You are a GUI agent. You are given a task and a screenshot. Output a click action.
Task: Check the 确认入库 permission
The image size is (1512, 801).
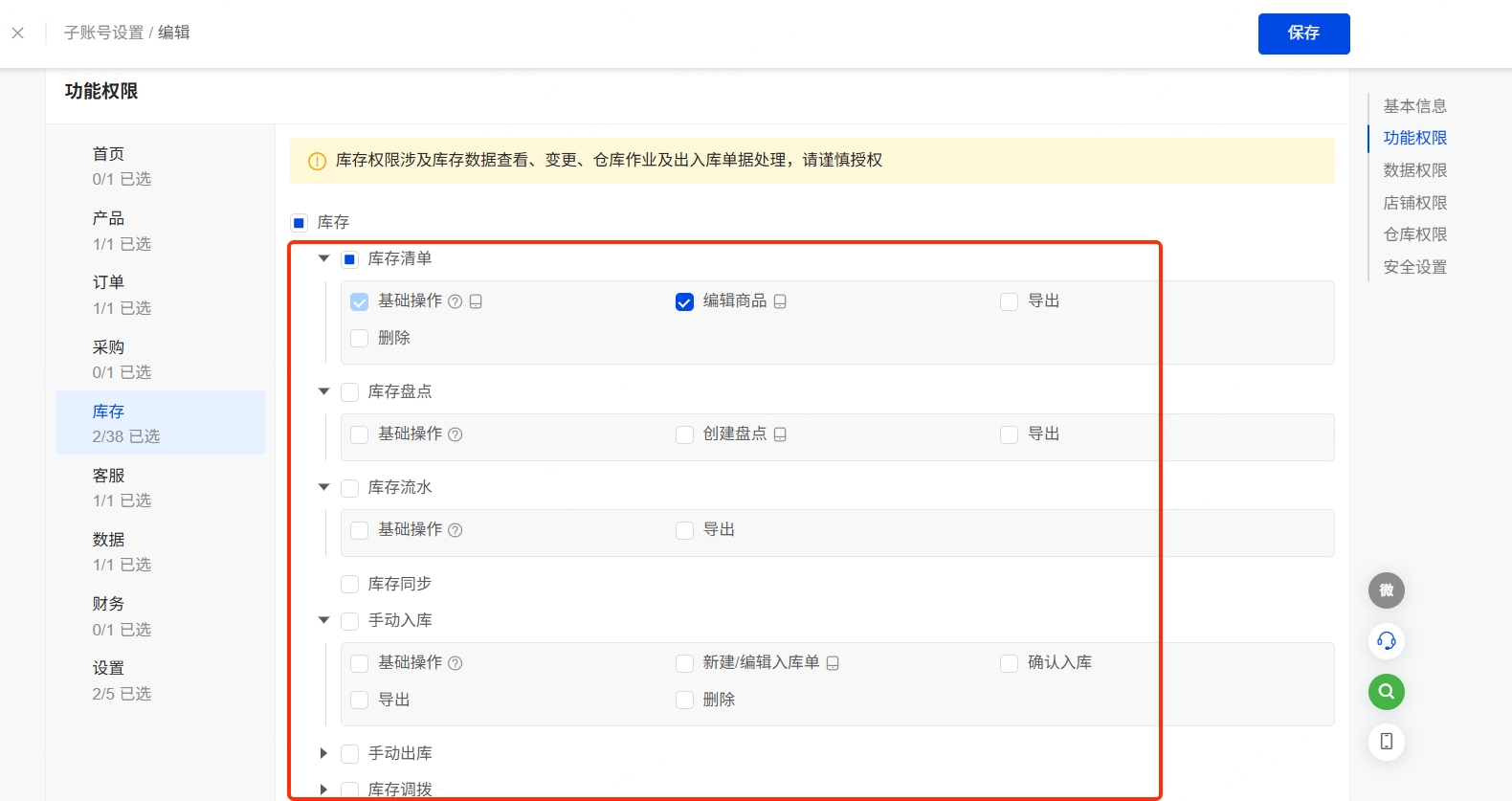pyautogui.click(x=1009, y=664)
